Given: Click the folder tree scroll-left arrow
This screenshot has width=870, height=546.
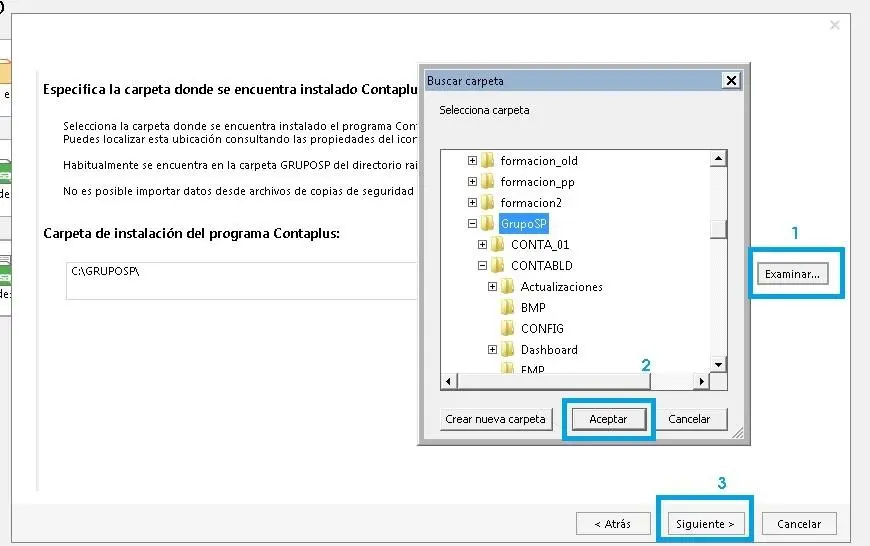Looking at the screenshot, I should (449, 381).
